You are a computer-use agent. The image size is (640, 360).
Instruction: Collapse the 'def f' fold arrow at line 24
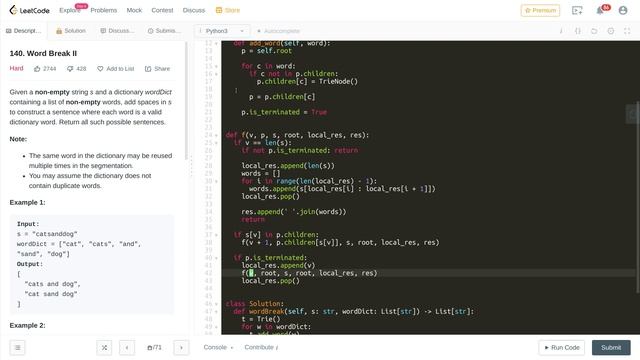pos(216,135)
